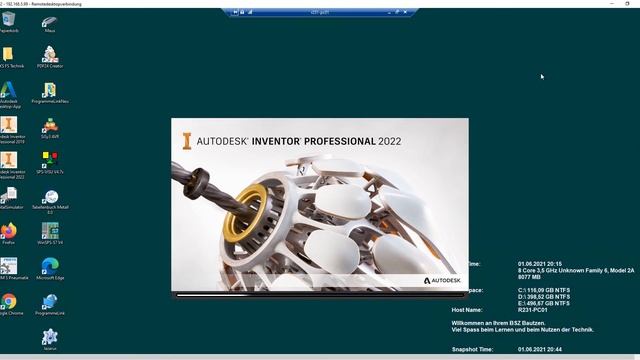Open the ProgrammeLinkNeu shortcut

click(x=50, y=90)
